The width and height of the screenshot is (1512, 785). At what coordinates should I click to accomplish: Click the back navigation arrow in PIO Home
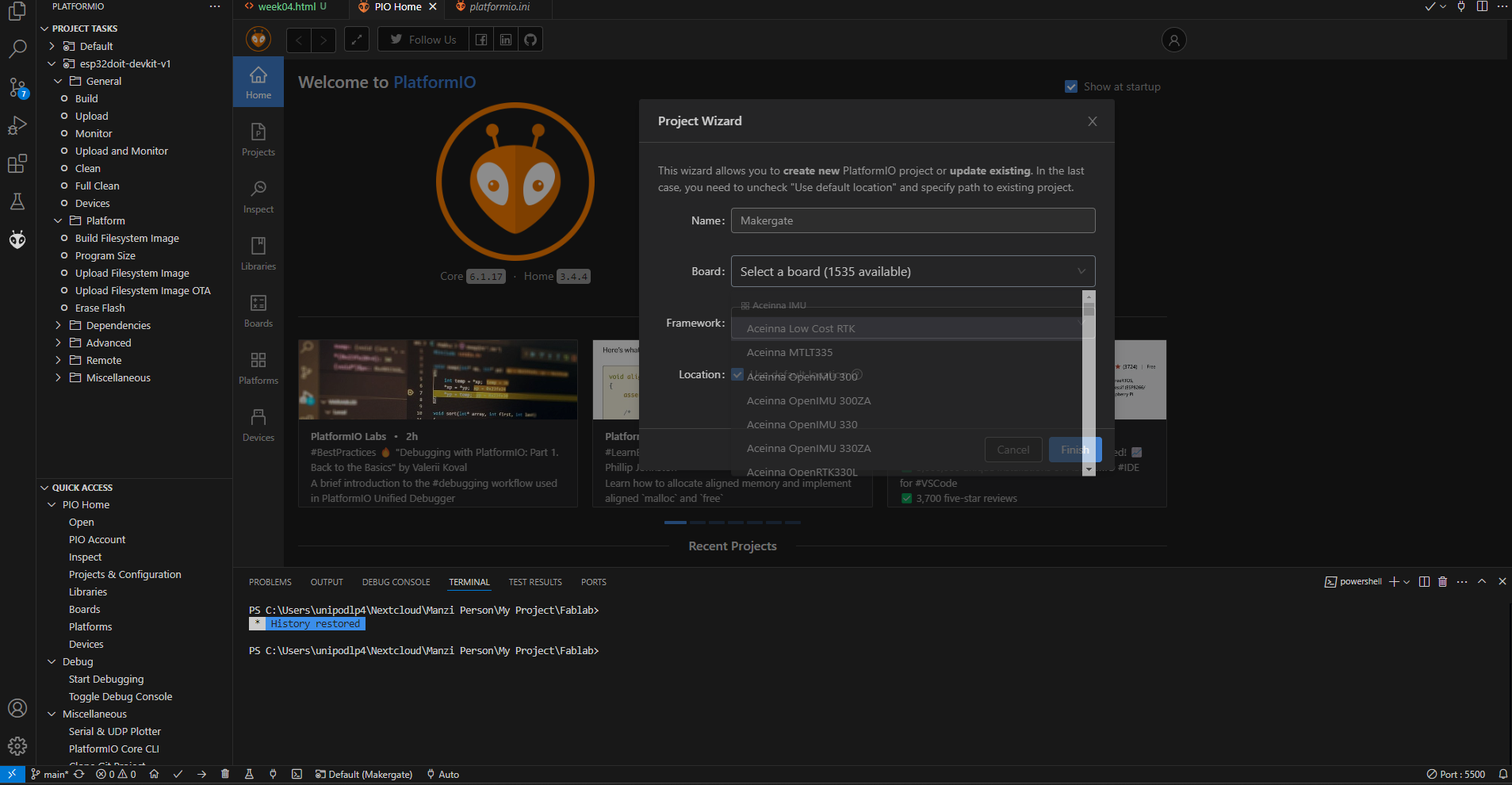[299, 40]
